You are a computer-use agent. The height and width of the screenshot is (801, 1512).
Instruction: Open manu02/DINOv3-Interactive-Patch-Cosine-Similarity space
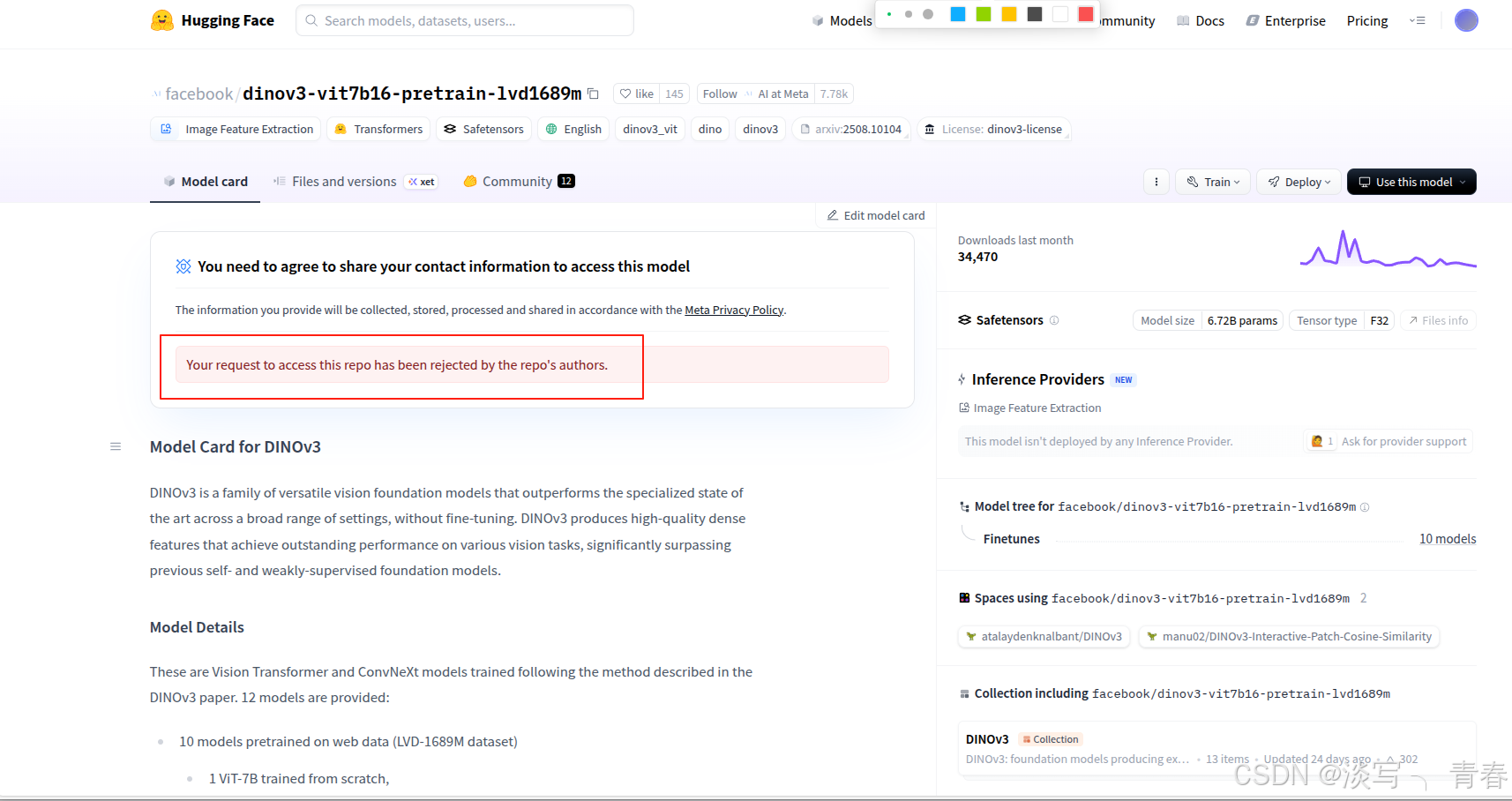(1289, 636)
